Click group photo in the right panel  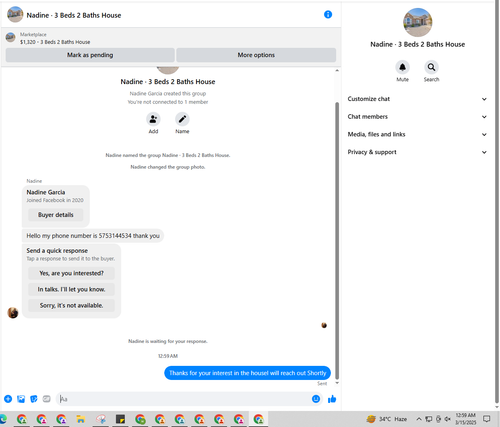(418, 22)
